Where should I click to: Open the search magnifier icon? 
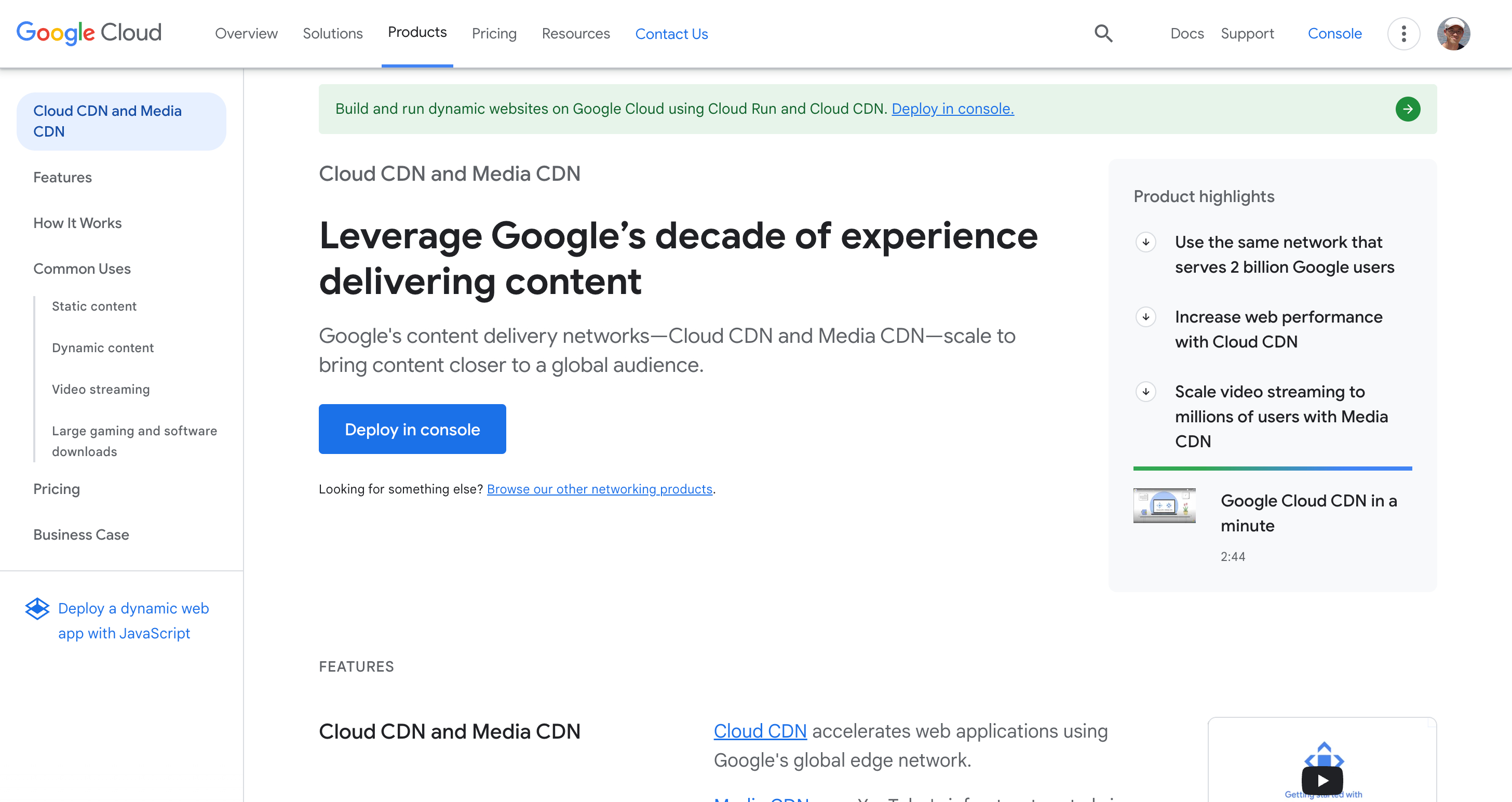[1103, 33]
